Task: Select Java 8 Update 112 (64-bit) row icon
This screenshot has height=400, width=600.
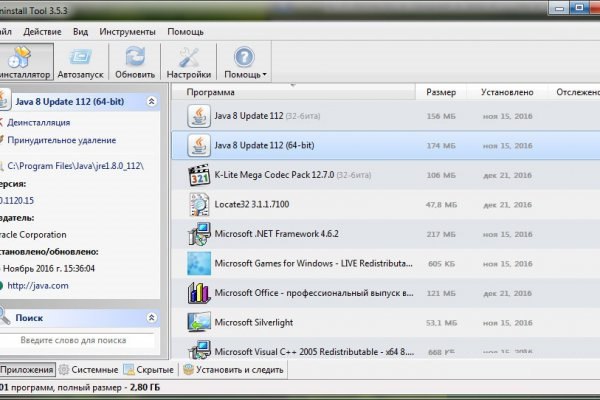Action: (199, 145)
